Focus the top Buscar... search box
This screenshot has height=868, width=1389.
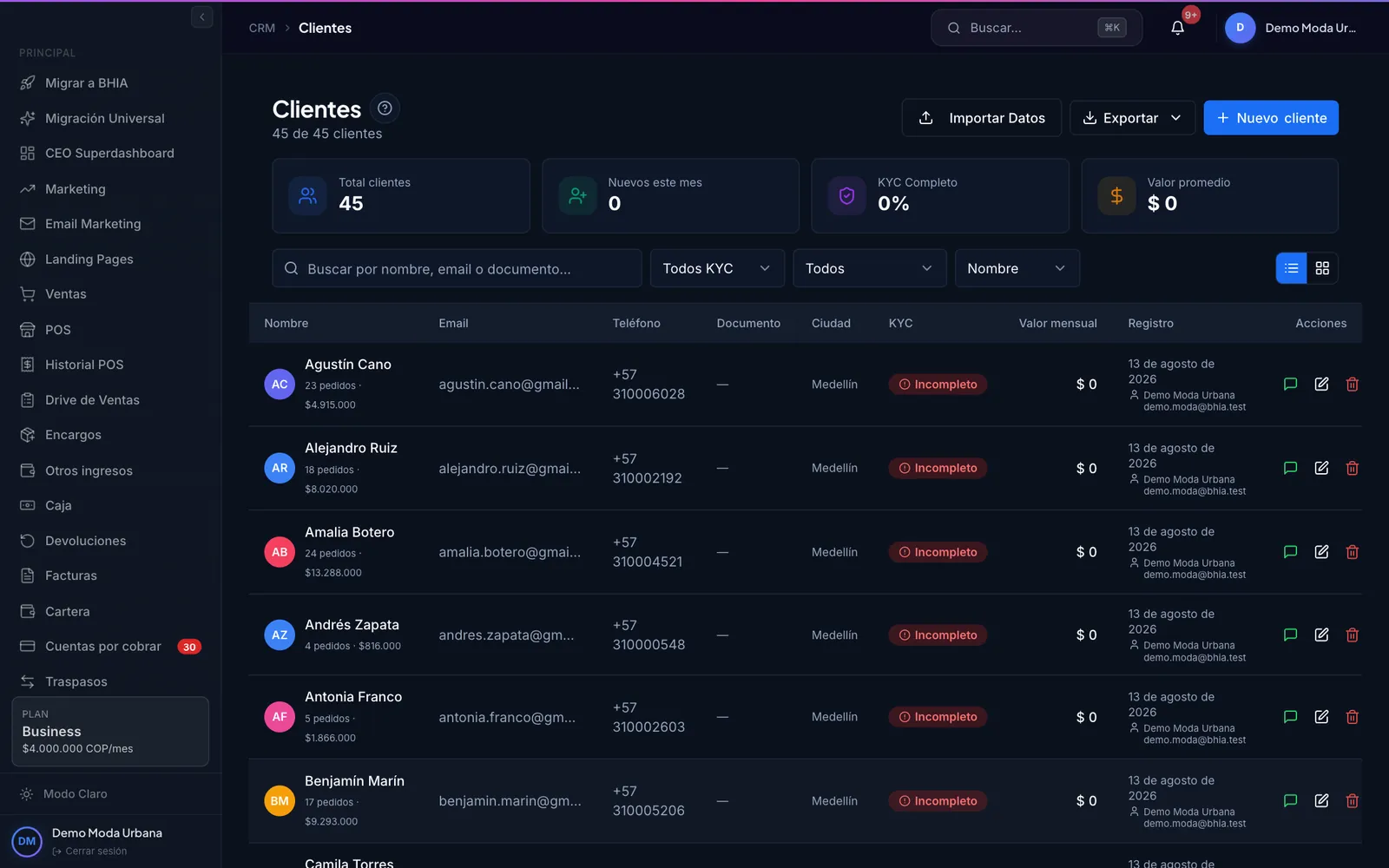1037,28
